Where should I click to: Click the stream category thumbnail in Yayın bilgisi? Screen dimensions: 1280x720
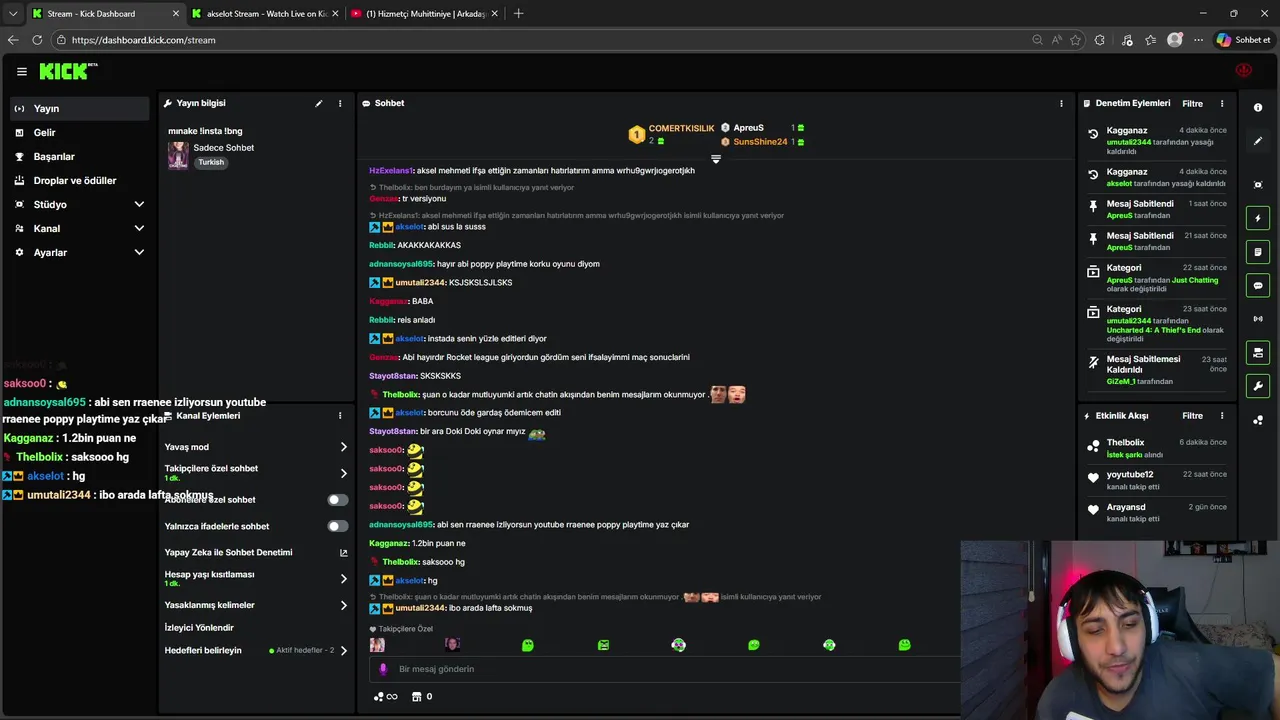[x=178, y=155]
